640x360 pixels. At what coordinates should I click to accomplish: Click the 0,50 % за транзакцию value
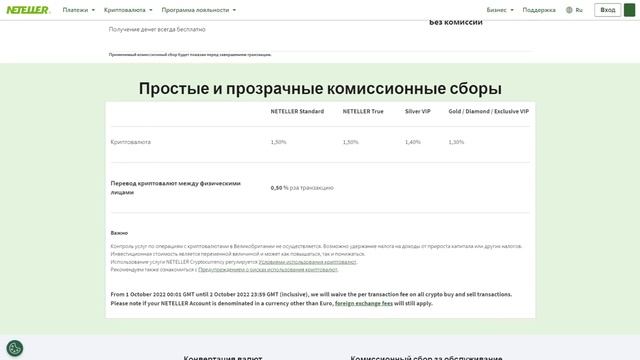(302, 188)
